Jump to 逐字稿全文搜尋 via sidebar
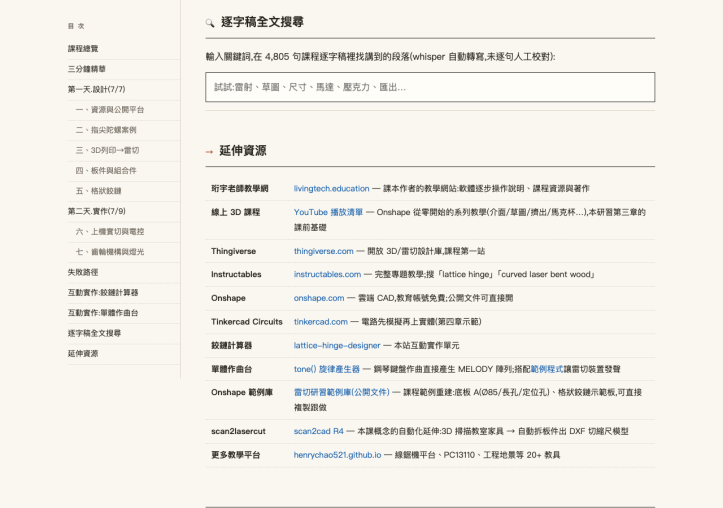This screenshot has height=508, width=723. [95, 333]
